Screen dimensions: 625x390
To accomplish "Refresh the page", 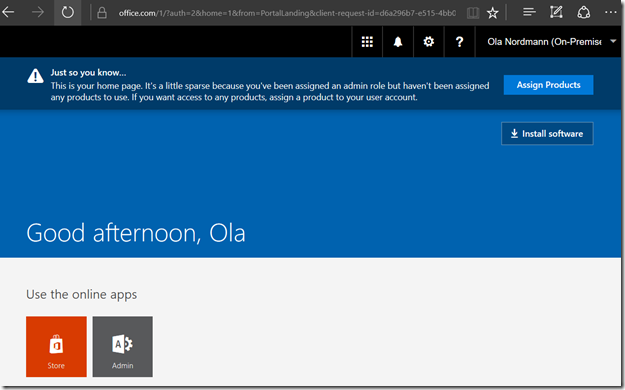I will tap(67, 12).
